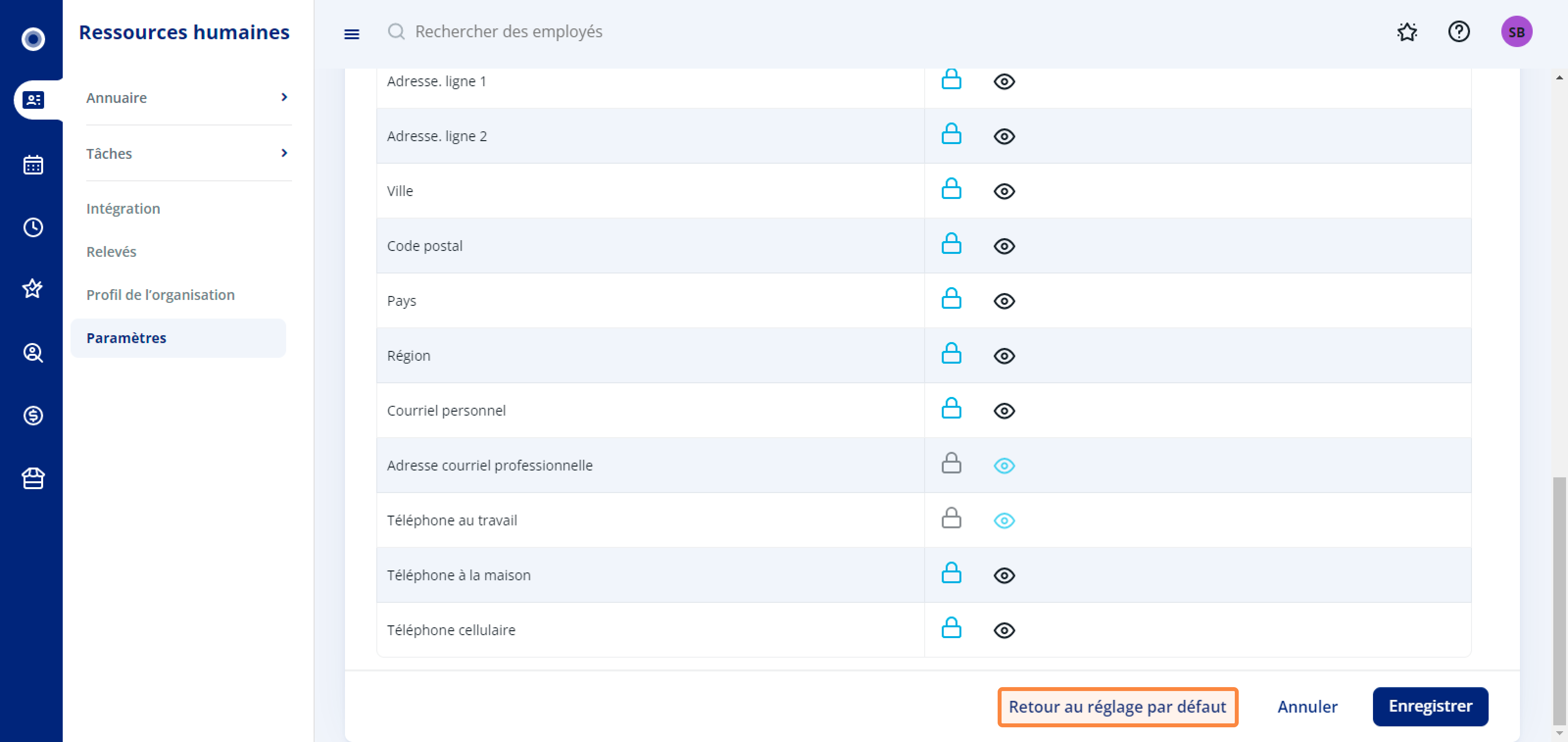Click the Ressources humaines title
The height and width of the screenshot is (742, 1568).
(x=184, y=32)
